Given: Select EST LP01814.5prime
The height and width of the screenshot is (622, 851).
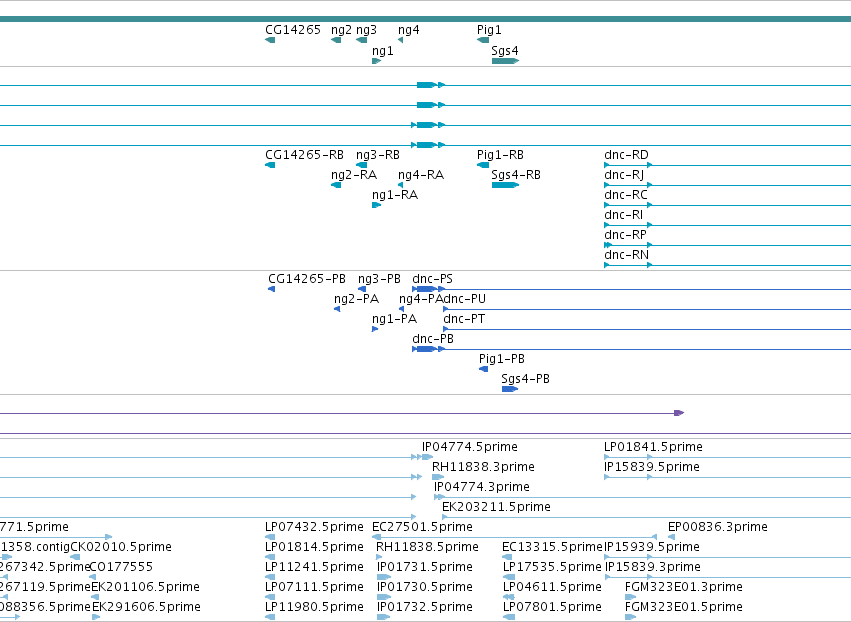Looking at the screenshot, I should click(314, 548).
